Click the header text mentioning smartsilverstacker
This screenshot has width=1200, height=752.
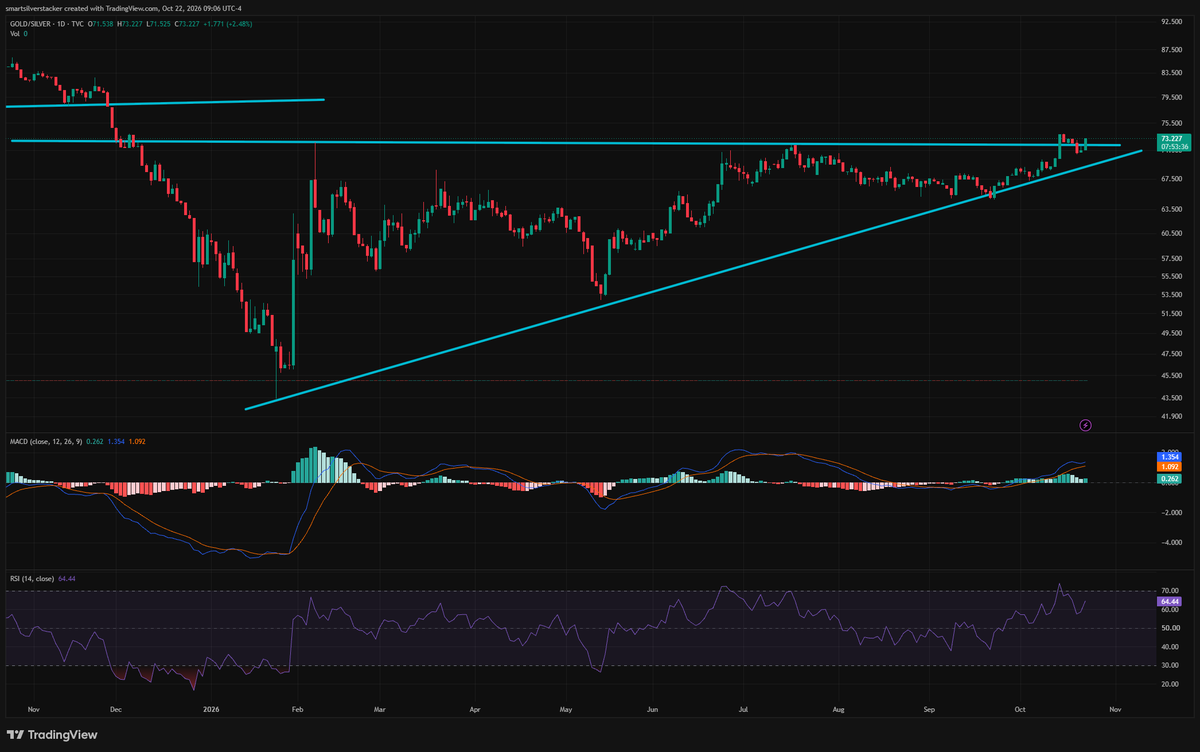point(125,8)
